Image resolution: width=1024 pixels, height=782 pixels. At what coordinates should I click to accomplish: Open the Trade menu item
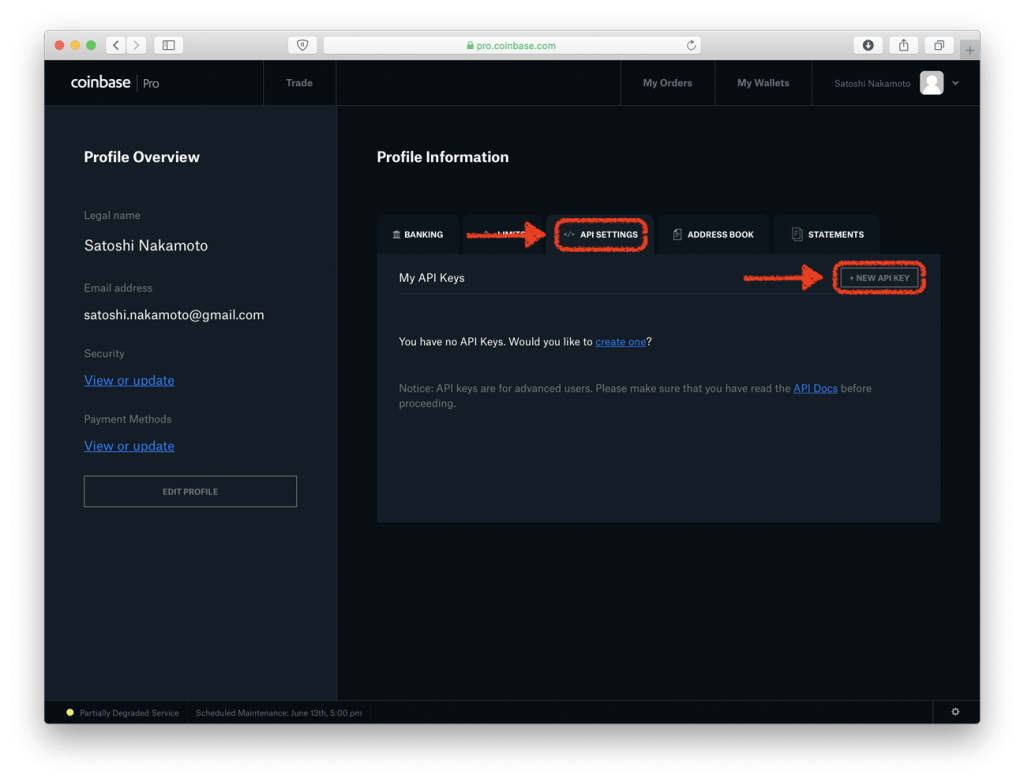point(299,83)
